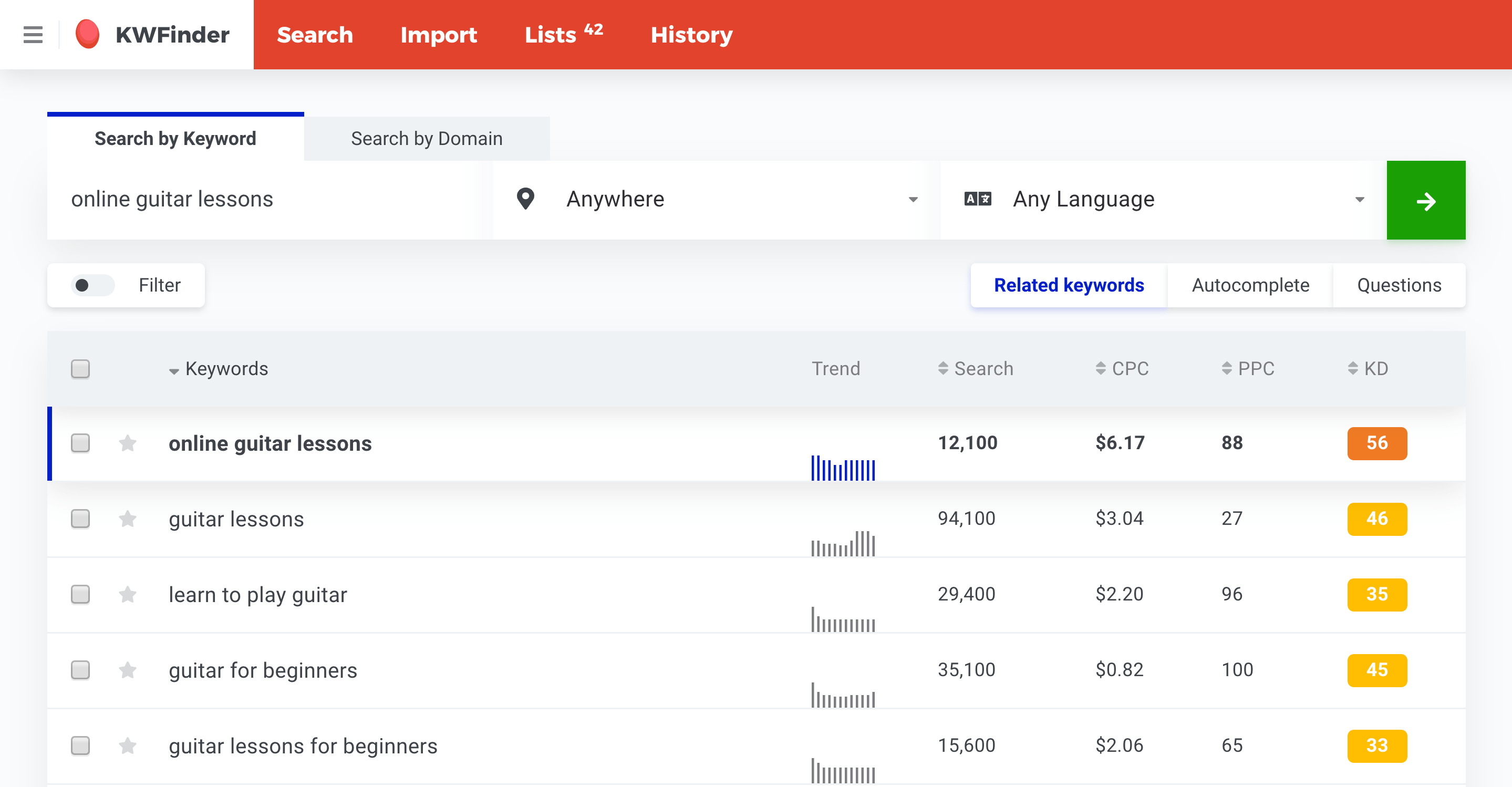Open History in the top navigation

(x=691, y=35)
